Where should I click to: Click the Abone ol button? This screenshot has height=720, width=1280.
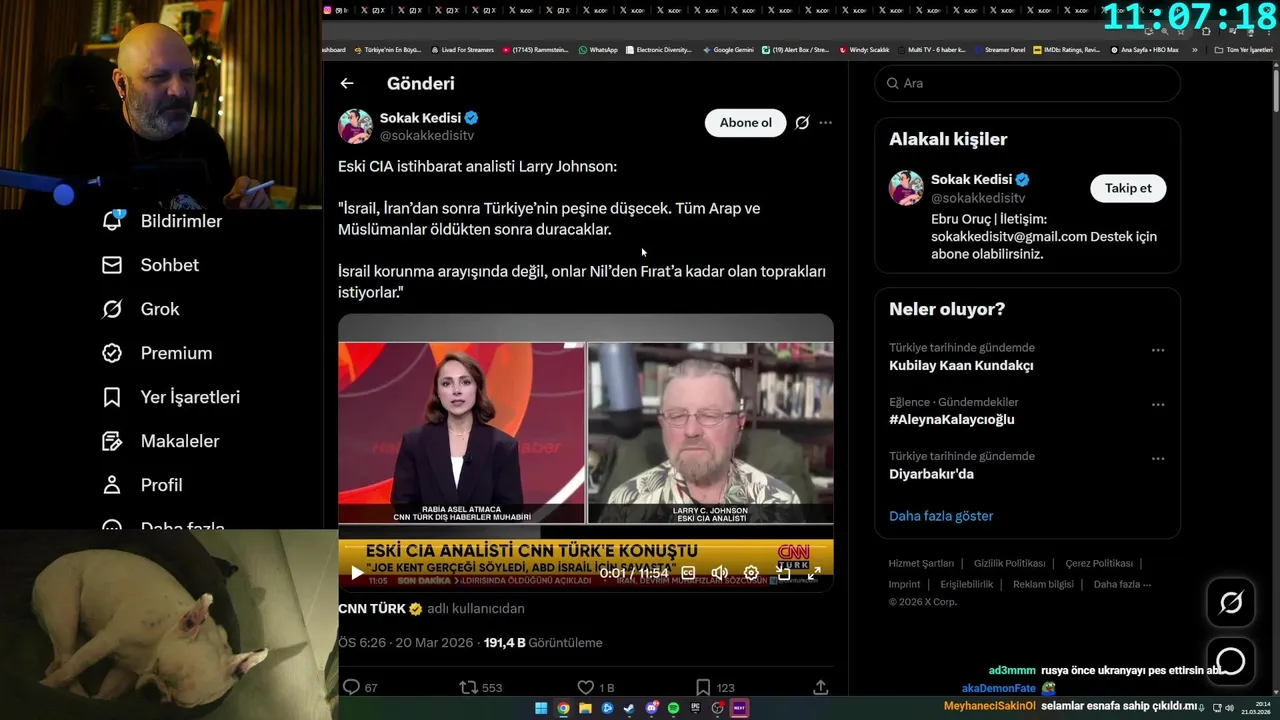[x=746, y=123]
